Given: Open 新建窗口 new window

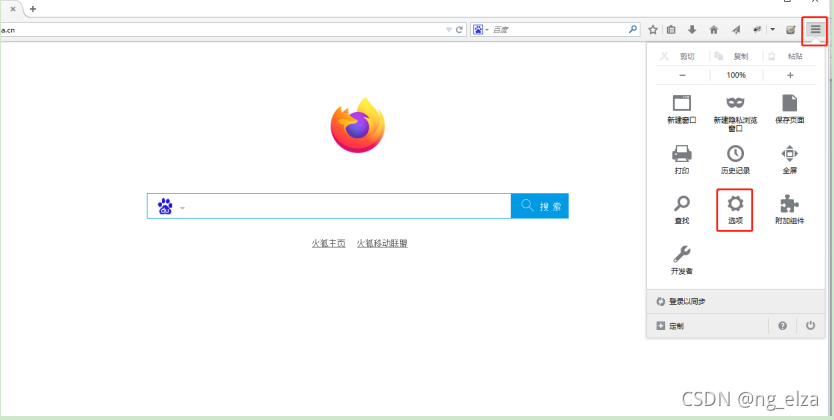Looking at the screenshot, I should pos(682,110).
